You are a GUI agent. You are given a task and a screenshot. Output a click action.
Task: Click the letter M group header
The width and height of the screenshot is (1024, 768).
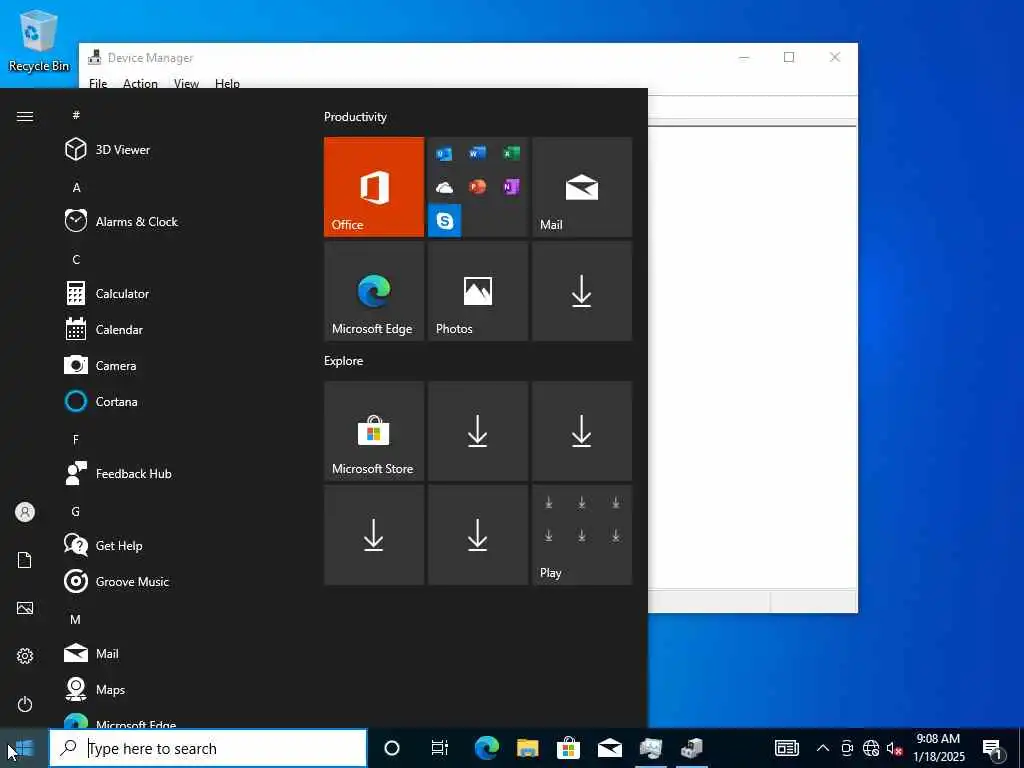[x=76, y=619]
